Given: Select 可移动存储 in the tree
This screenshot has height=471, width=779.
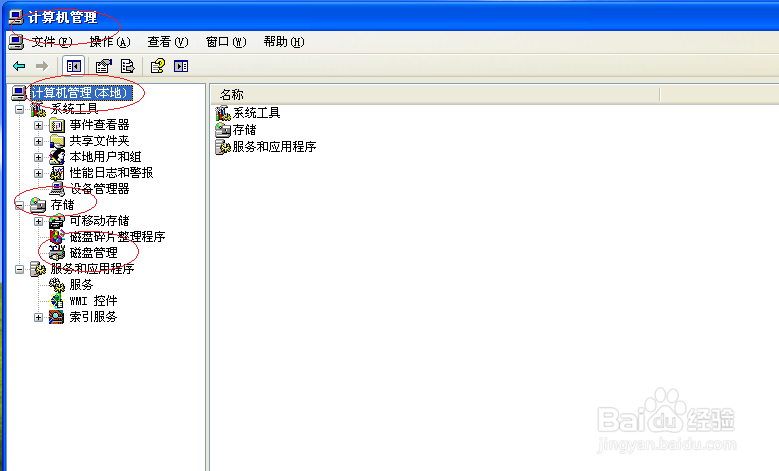Looking at the screenshot, I should [99, 221].
